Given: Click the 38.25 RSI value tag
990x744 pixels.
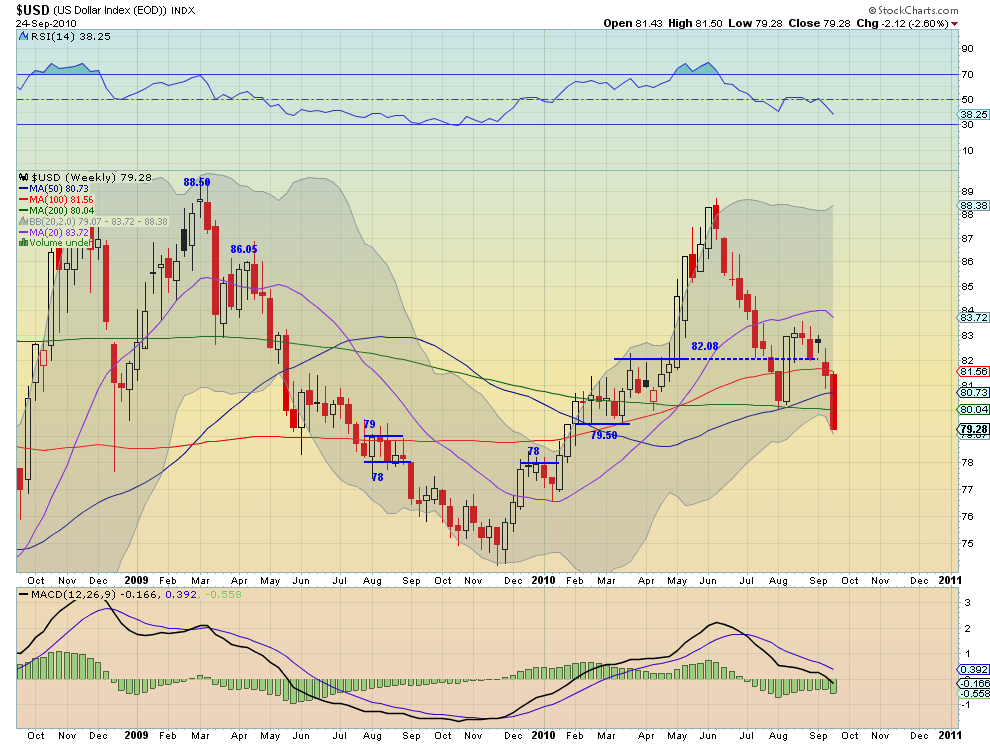Looking at the screenshot, I should pyautogui.click(x=974, y=114).
